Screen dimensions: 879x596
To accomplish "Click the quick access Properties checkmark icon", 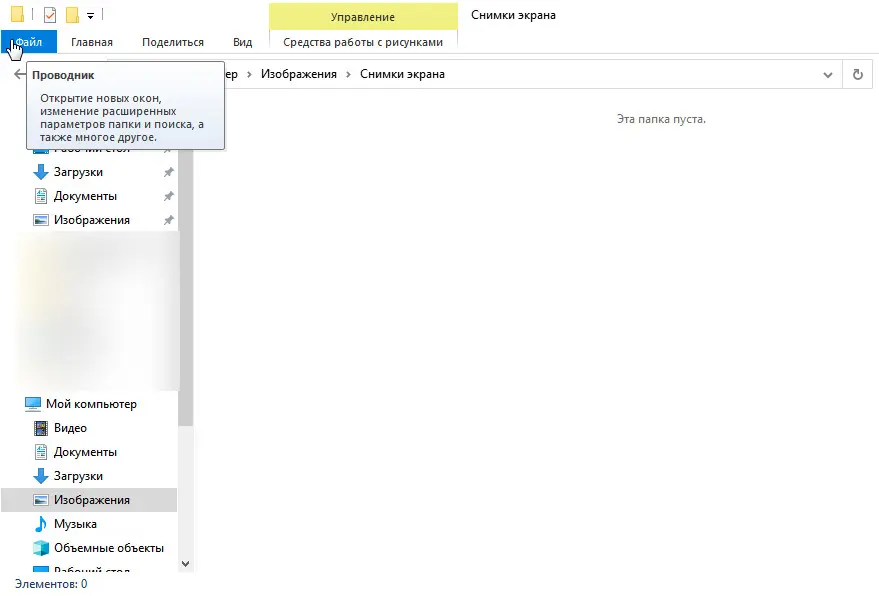I will [x=50, y=15].
